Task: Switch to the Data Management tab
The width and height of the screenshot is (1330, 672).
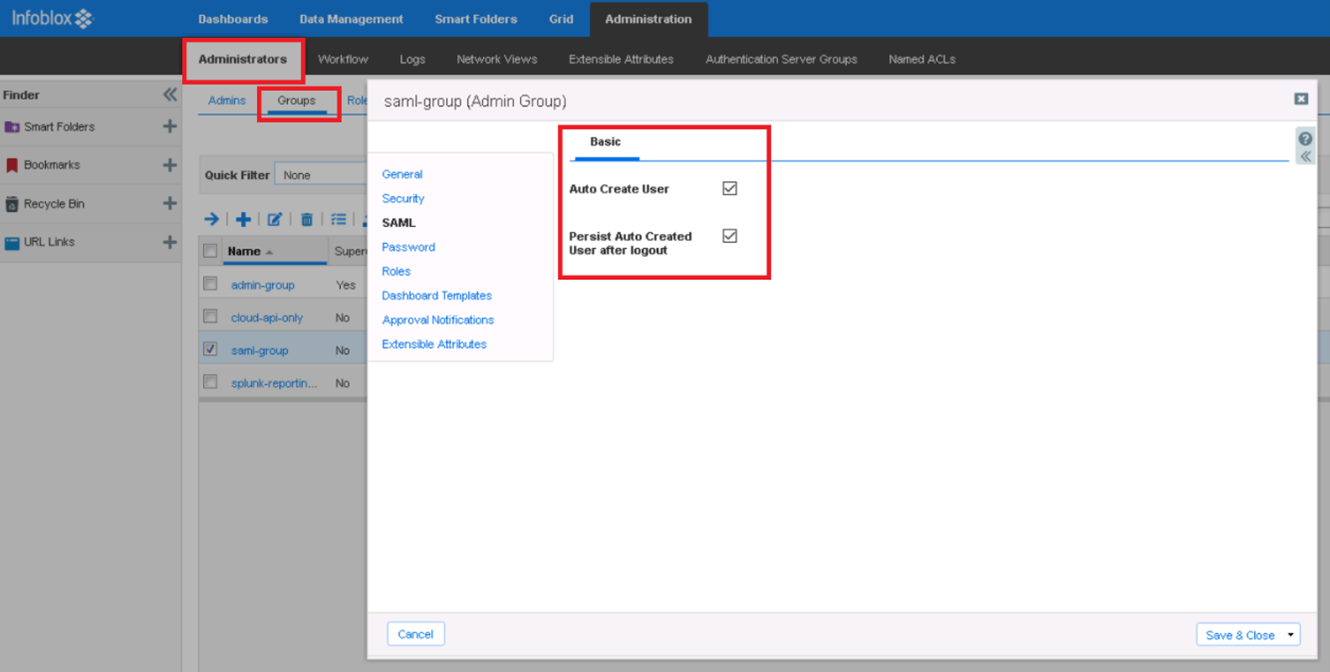Action: (x=351, y=19)
